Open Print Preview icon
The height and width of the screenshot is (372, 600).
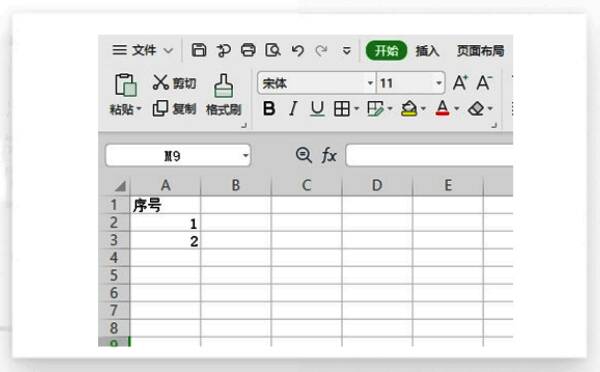[273, 50]
